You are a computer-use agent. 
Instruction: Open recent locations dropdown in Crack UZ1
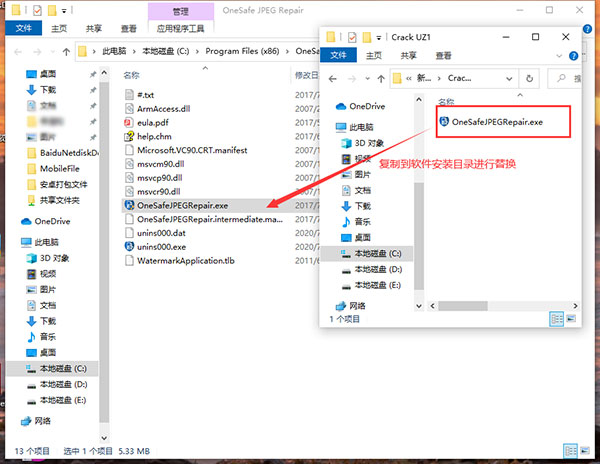[x=367, y=79]
